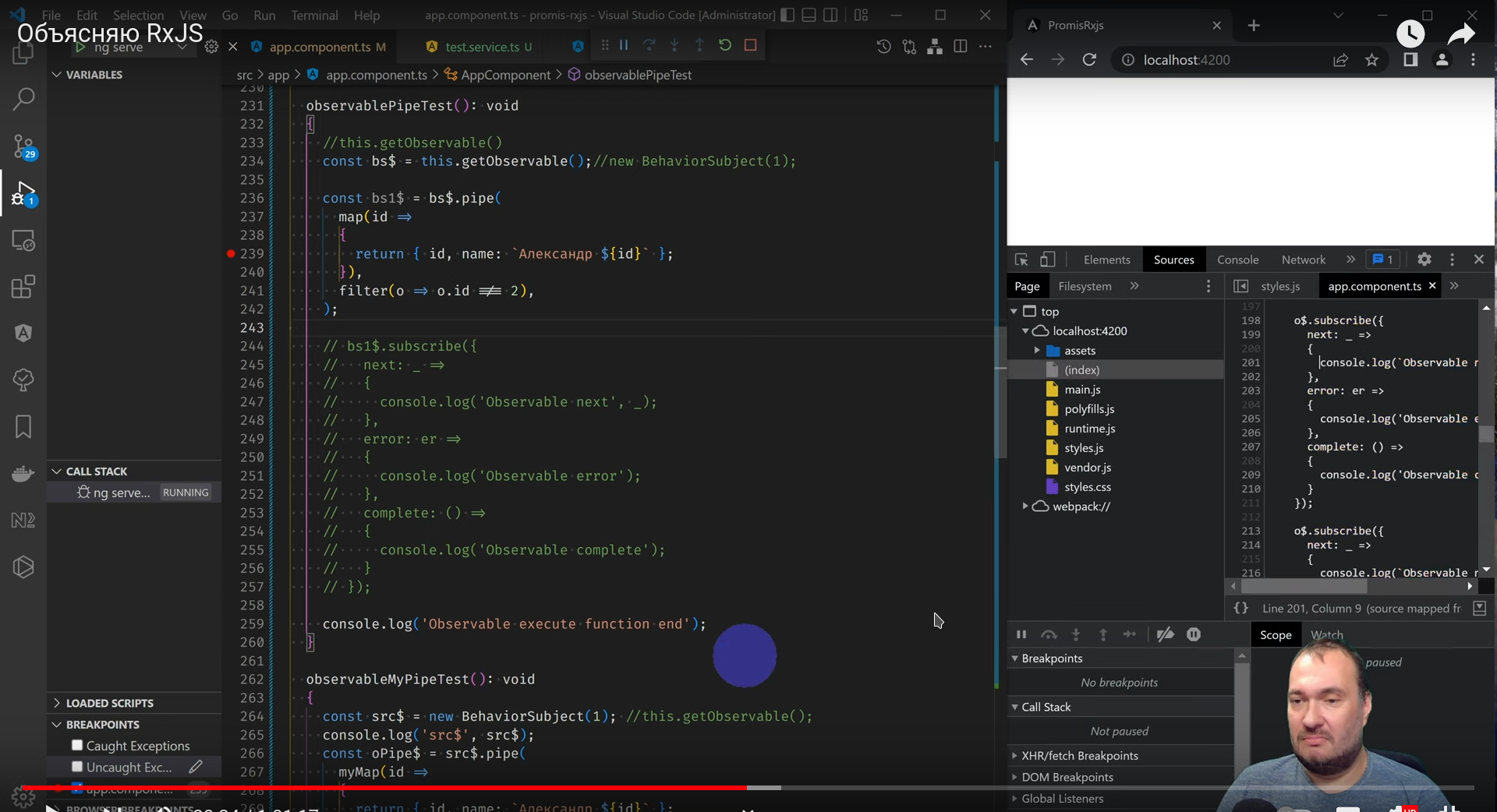Viewport: 1497px width, 812px height.
Task: Pause debugging from the debug toolbar
Action: [x=624, y=45]
